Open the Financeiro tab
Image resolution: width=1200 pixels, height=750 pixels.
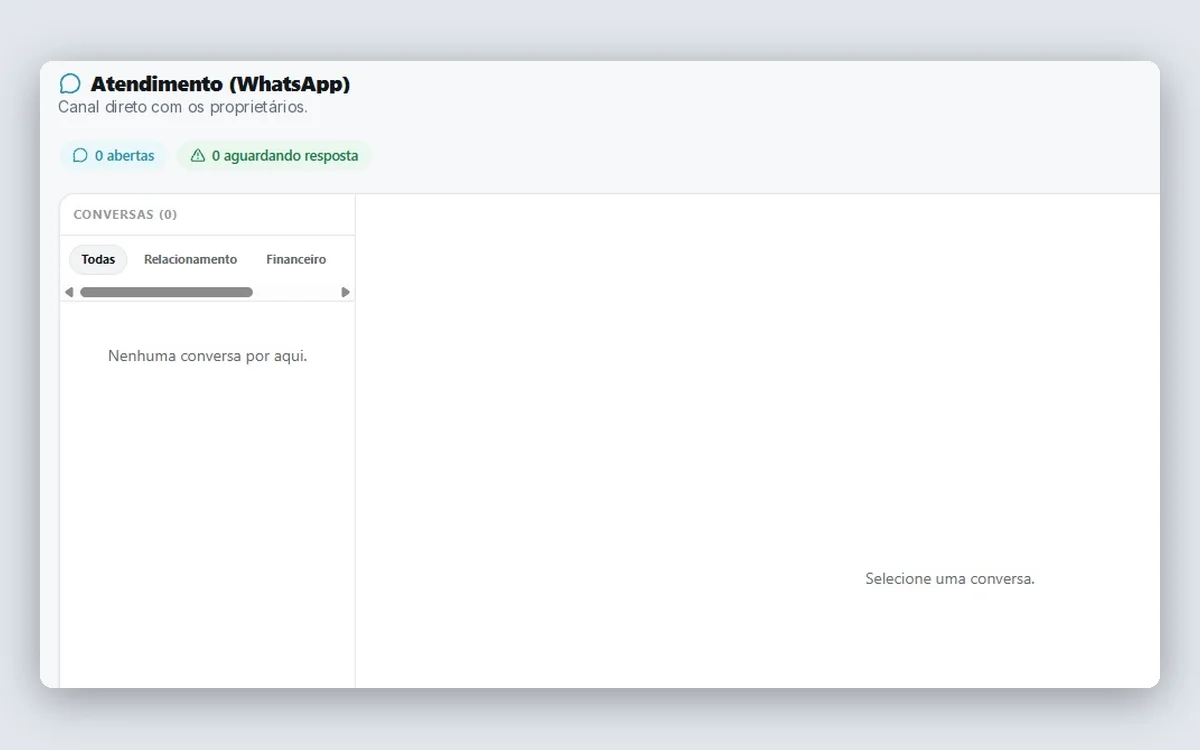click(x=296, y=259)
